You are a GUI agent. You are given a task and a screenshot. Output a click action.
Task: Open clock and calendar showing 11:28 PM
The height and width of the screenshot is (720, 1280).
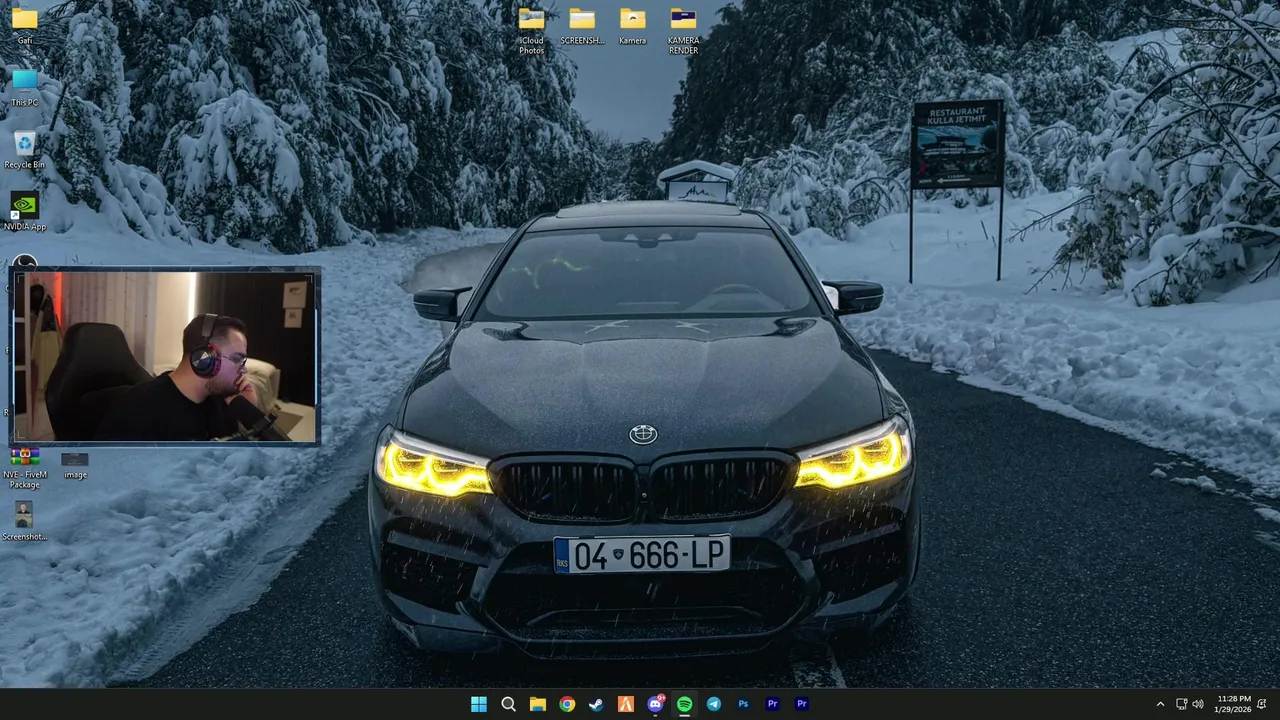click(x=1233, y=704)
